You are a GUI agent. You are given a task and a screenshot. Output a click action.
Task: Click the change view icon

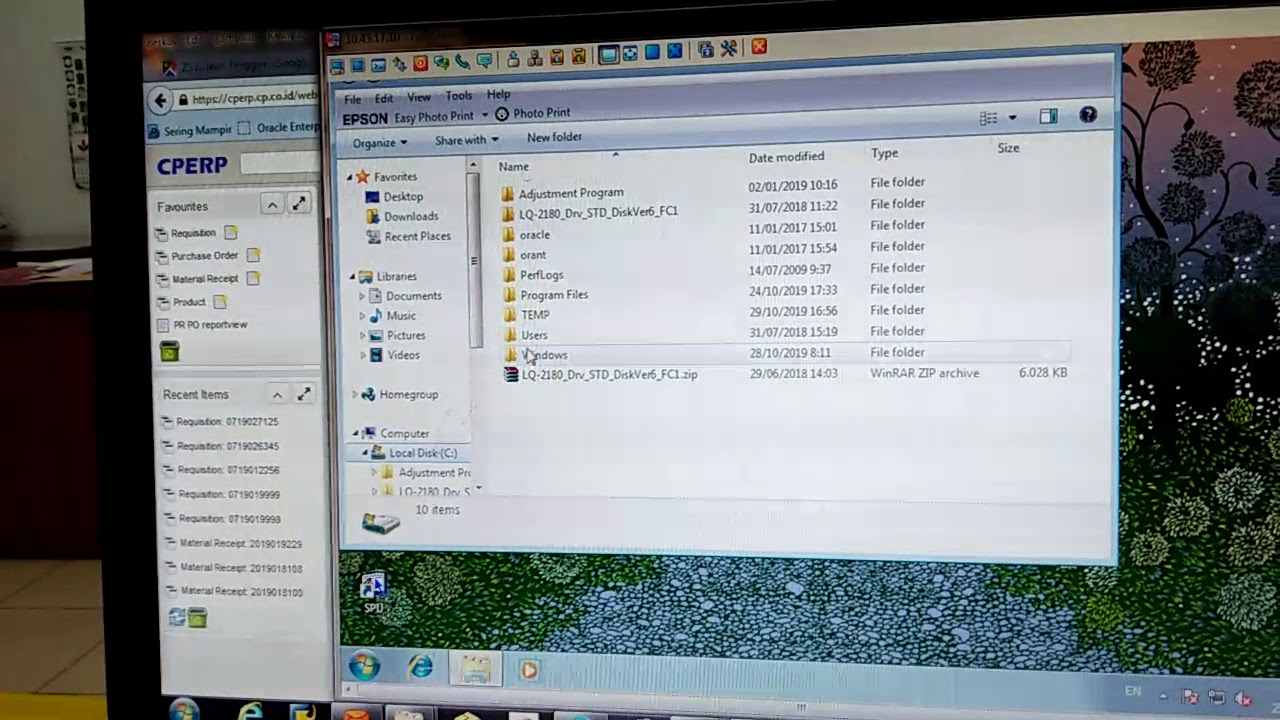tap(988, 118)
